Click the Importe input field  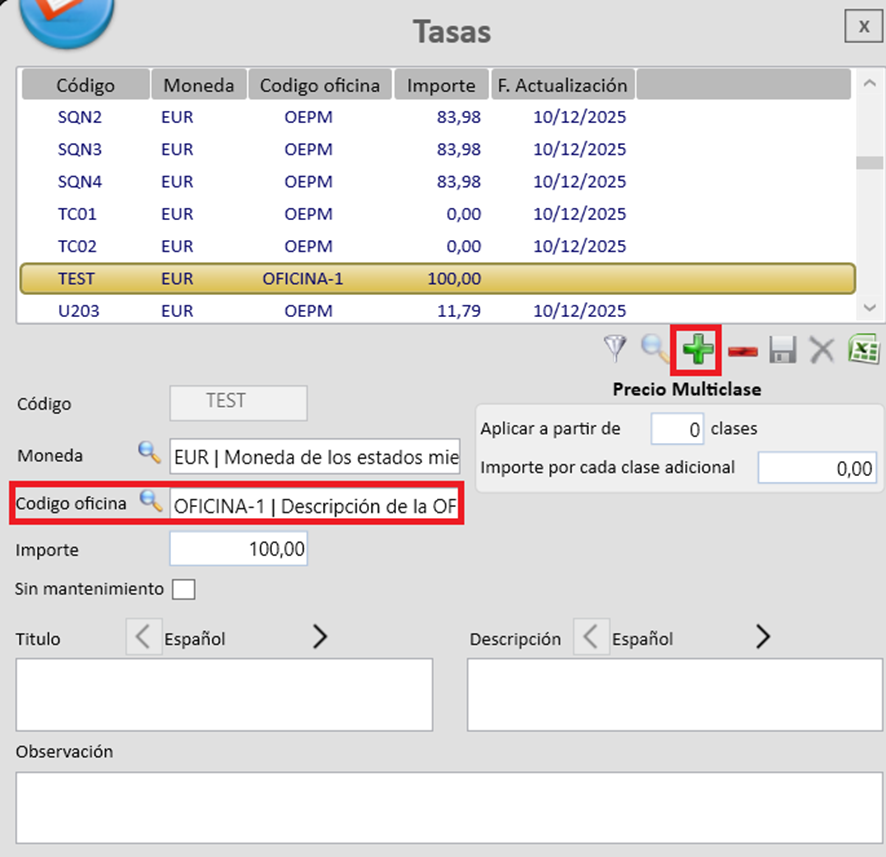tap(238, 549)
